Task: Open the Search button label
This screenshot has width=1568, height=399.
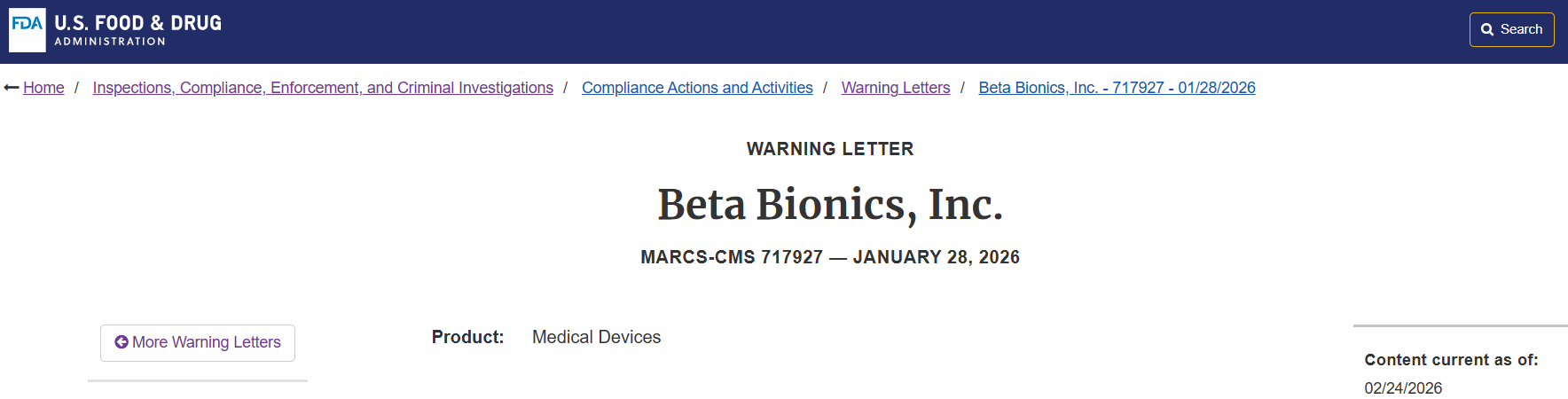Action: (x=1521, y=29)
